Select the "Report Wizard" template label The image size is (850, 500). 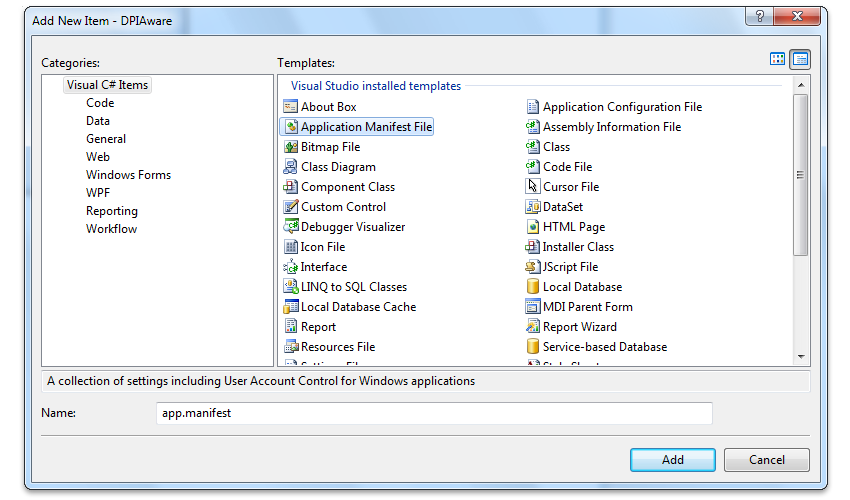pos(580,327)
